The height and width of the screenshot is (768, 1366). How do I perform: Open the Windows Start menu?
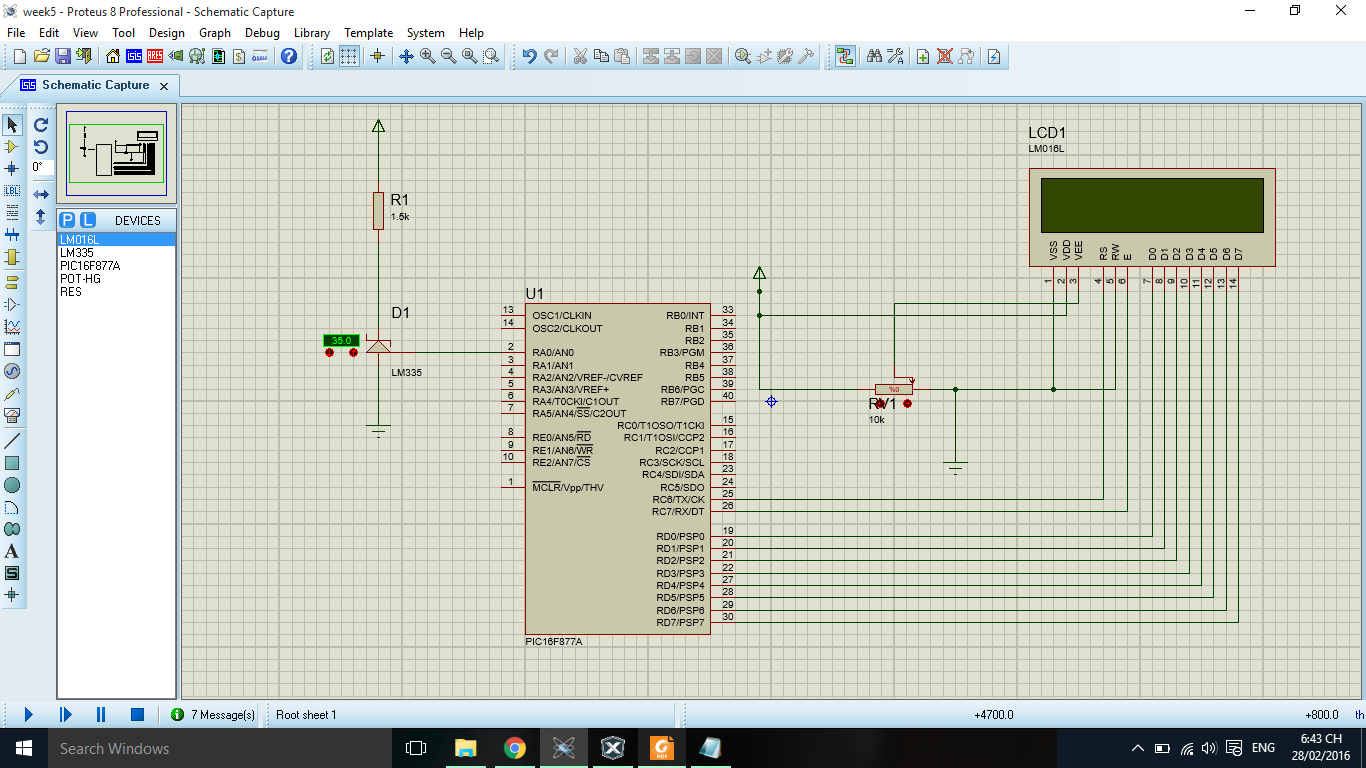23,748
